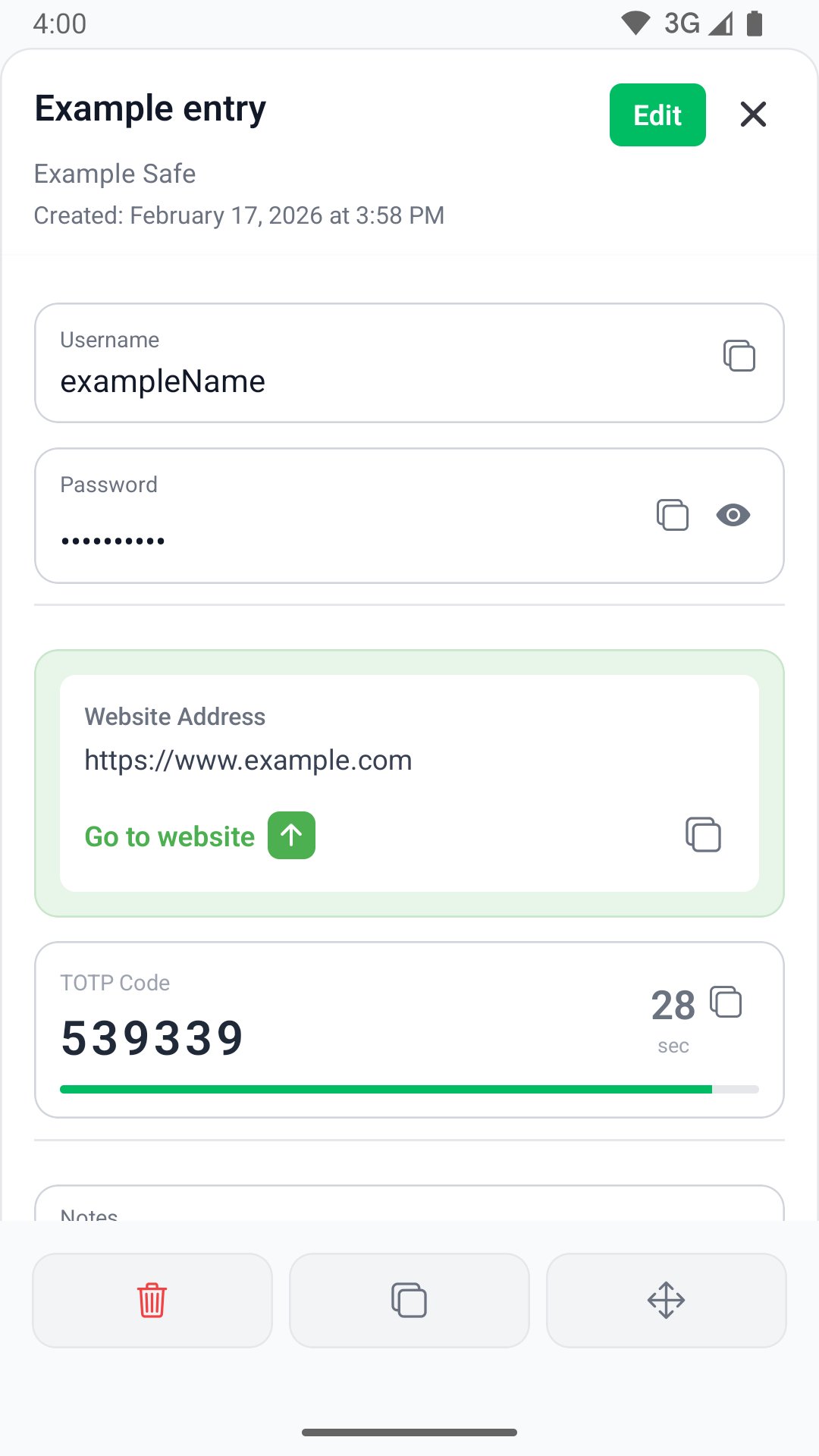Click the green Edit button
Image resolution: width=819 pixels, height=1456 pixels.
click(x=657, y=115)
